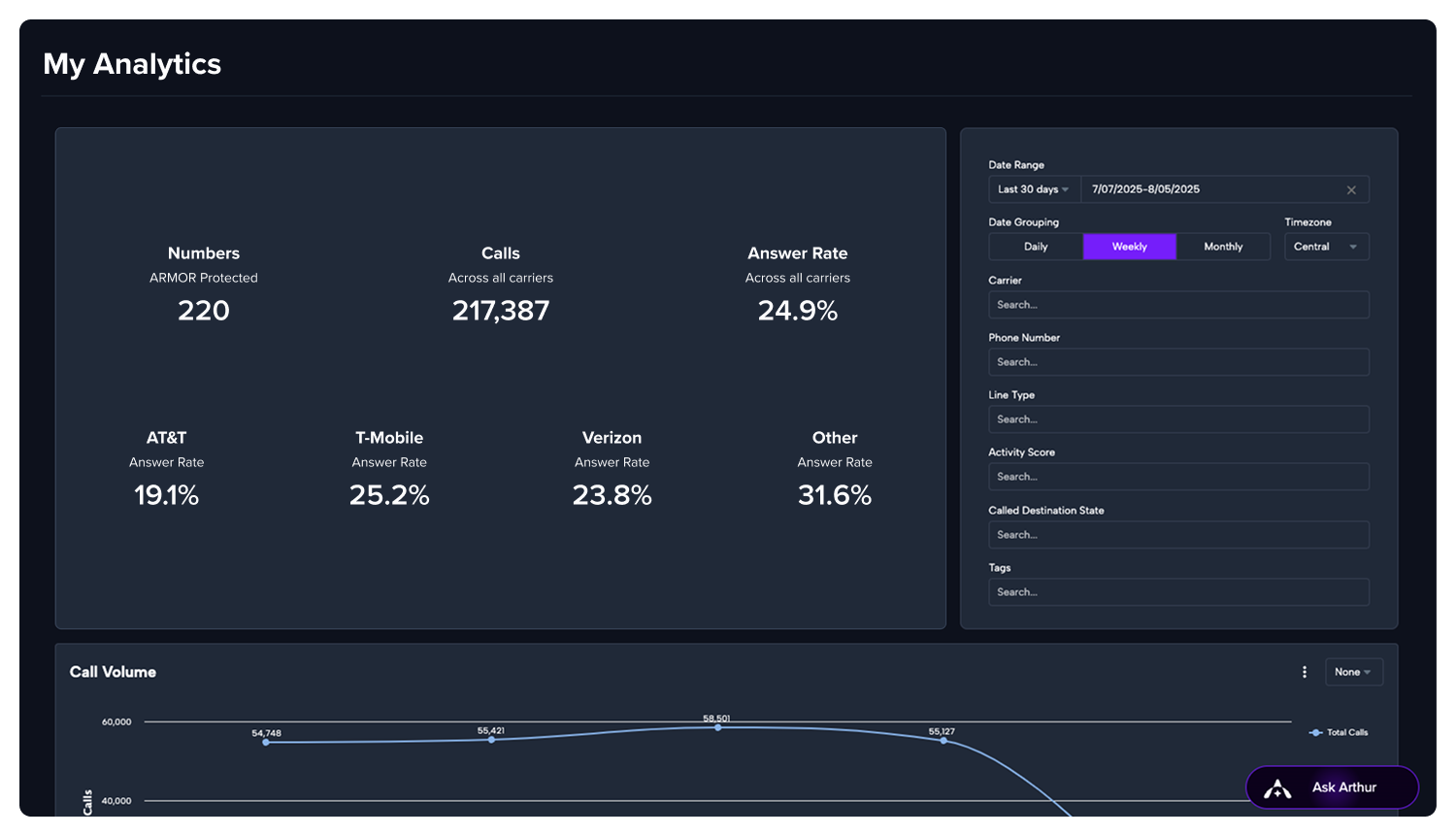Click the 54,748 data point on the chart
Viewport: 1456px width, 836px height.
click(x=266, y=741)
